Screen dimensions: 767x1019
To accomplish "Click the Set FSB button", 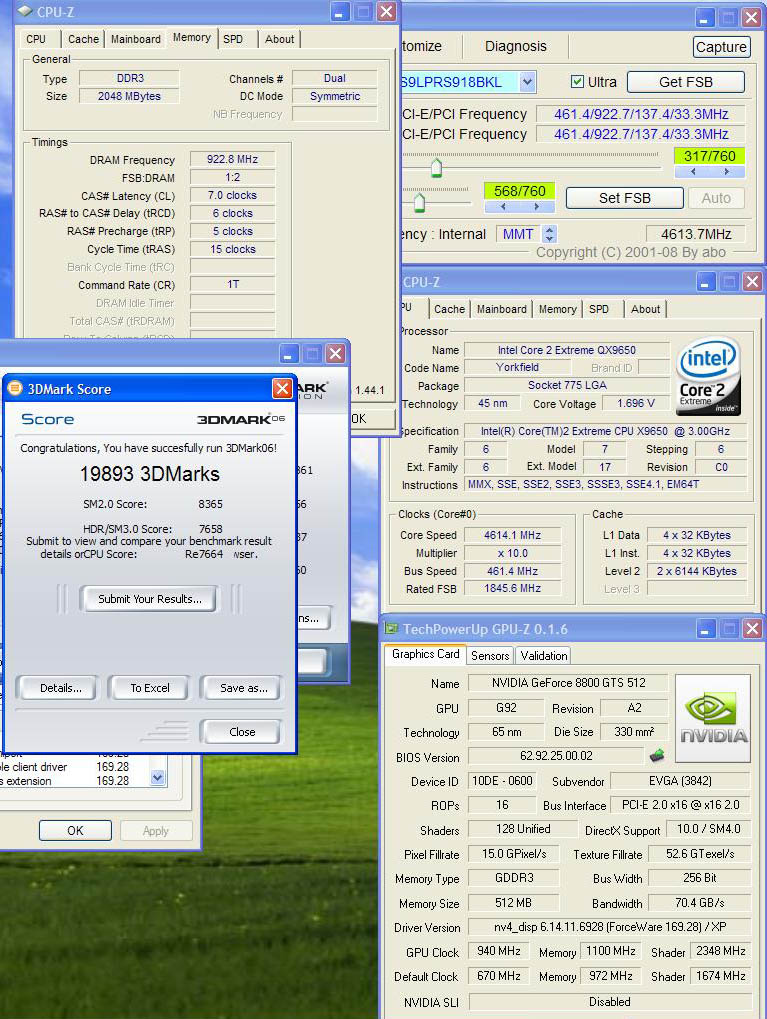I will 625,198.
